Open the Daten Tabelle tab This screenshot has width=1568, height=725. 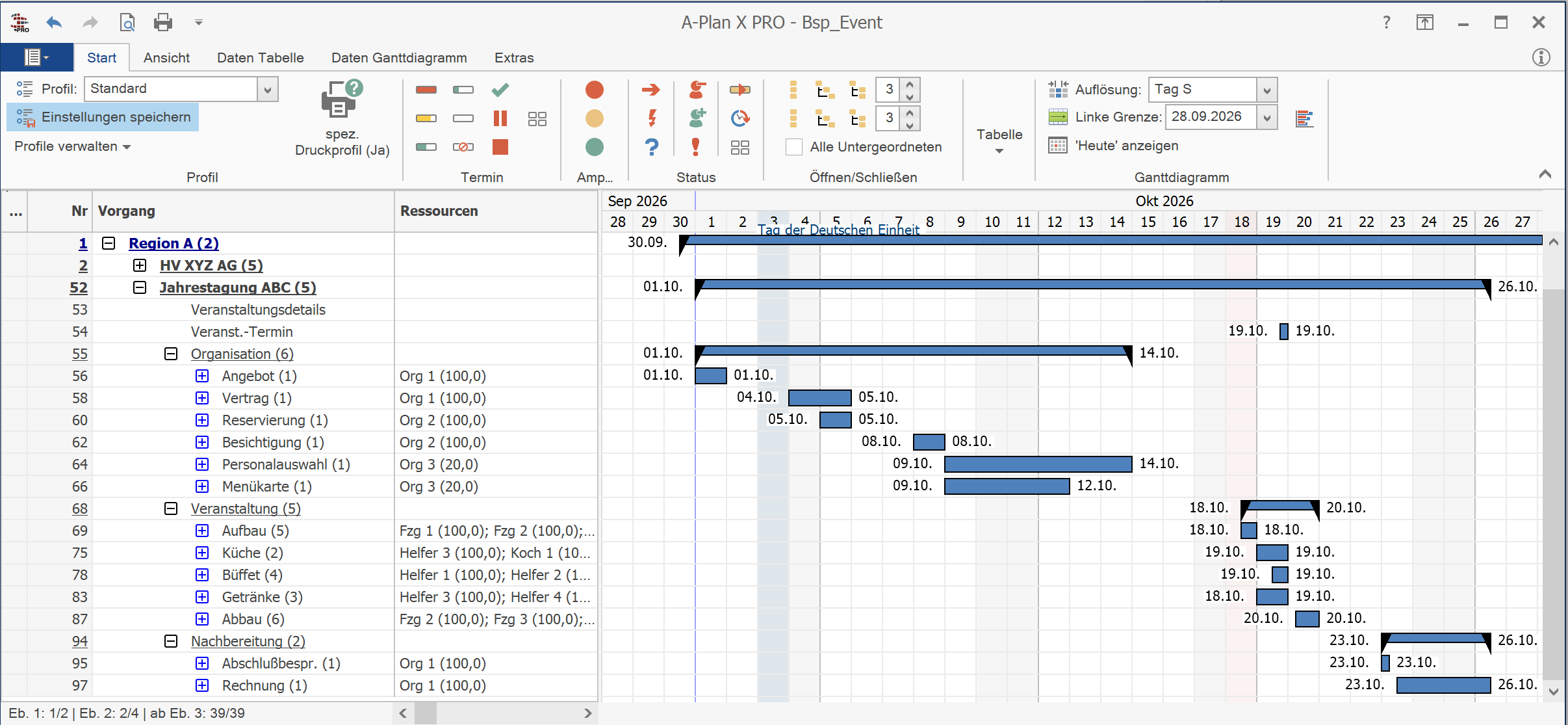[261, 58]
